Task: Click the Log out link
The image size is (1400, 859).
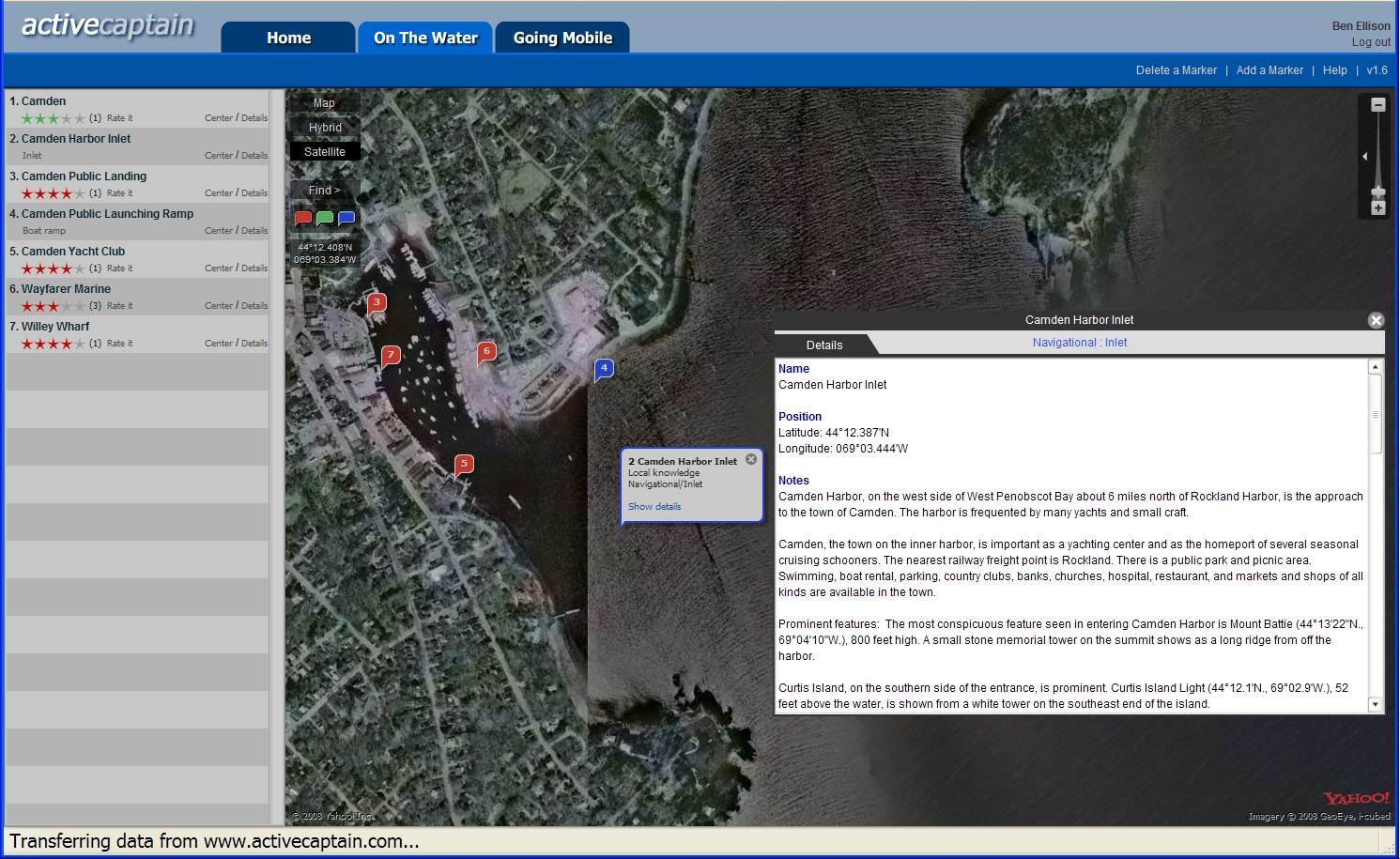Action: pos(1371,42)
